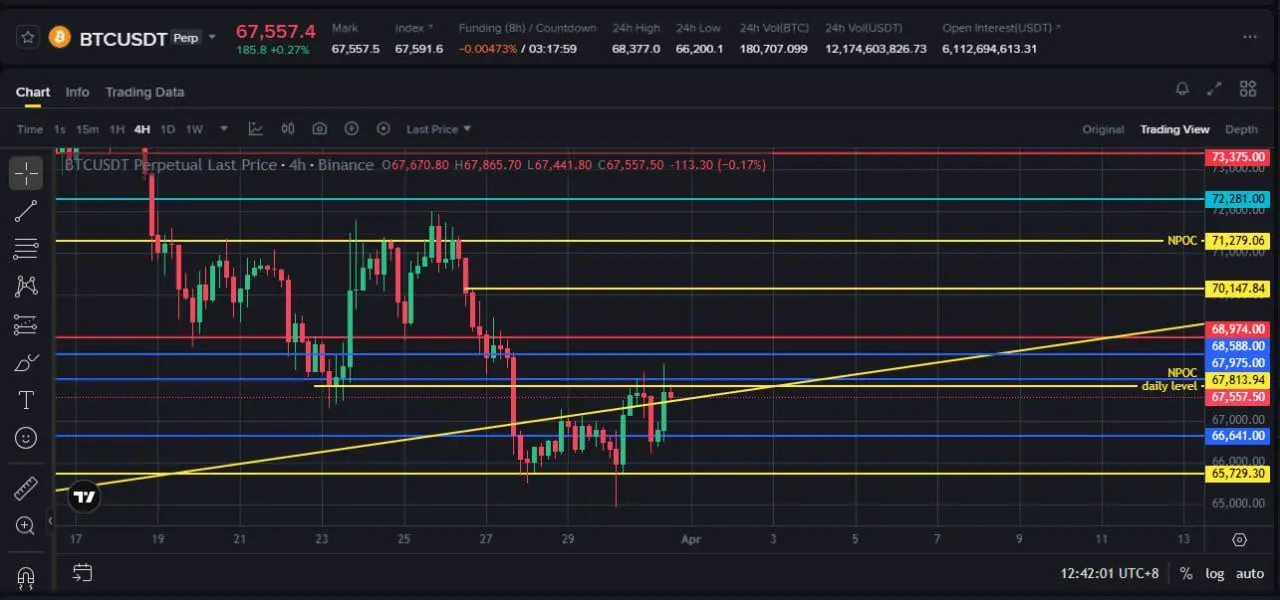Click the 72,281.00 cyan price label
This screenshot has height=600, width=1280.
pos(1238,199)
